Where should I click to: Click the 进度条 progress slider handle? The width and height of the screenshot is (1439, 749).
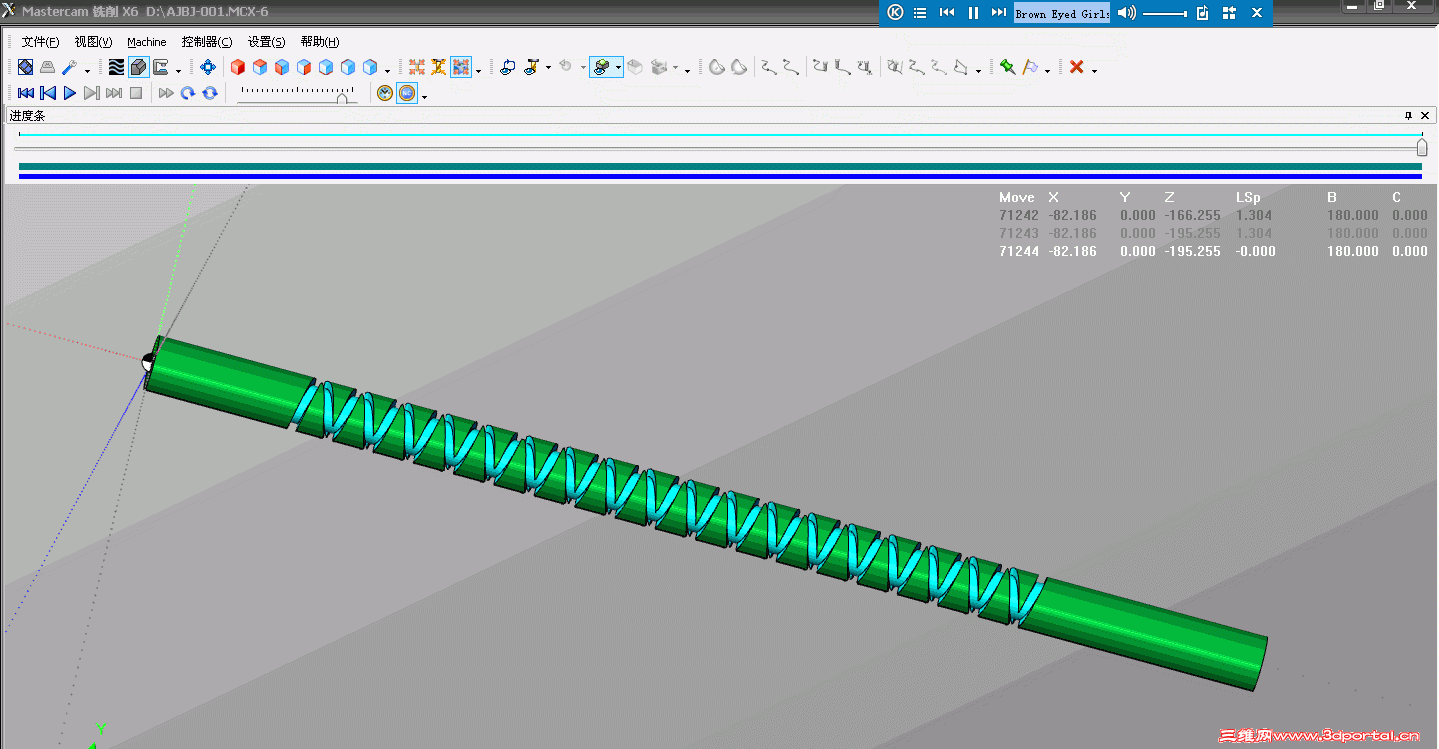[x=1422, y=148]
